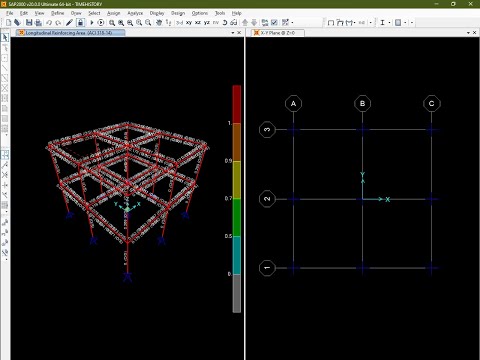Choose the Select Pointer tool in sidebar

(5, 37)
